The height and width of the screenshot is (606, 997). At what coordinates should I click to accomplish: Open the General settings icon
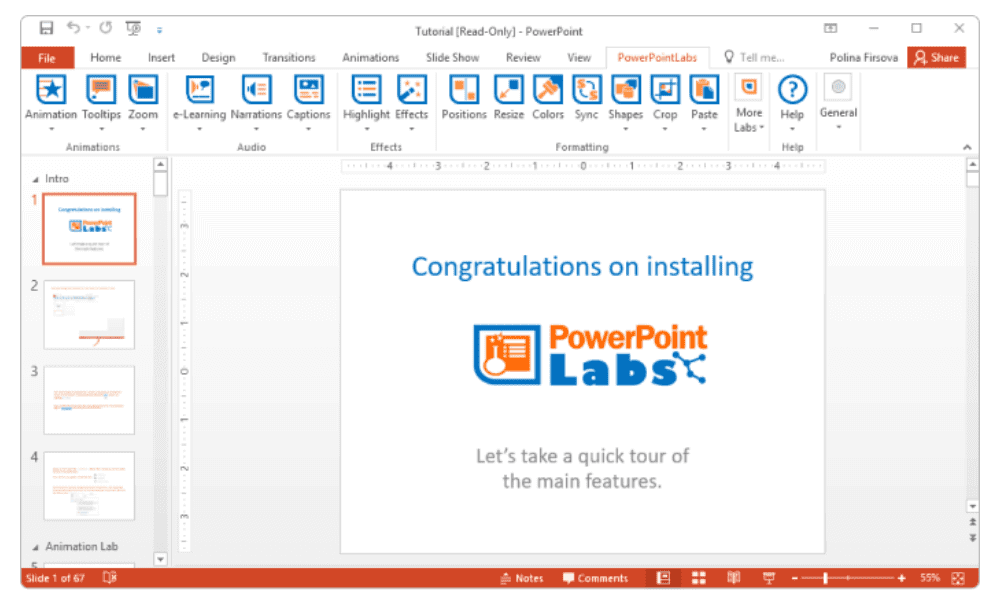pyautogui.click(x=838, y=87)
